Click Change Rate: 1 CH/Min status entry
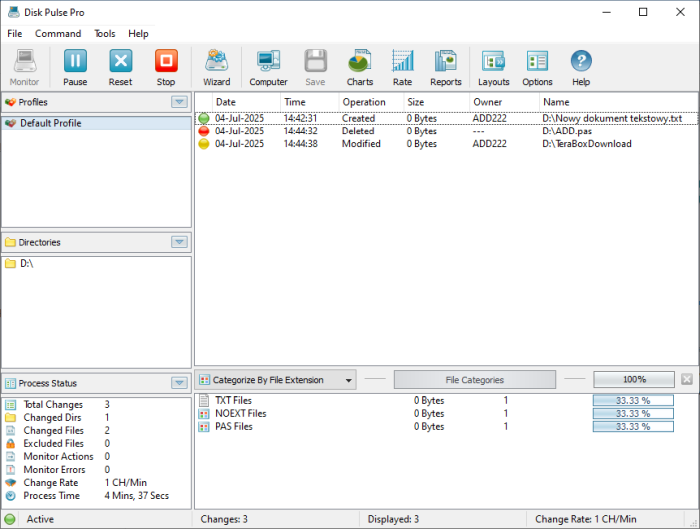This screenshot has height=529, width=700. (586, 519)
